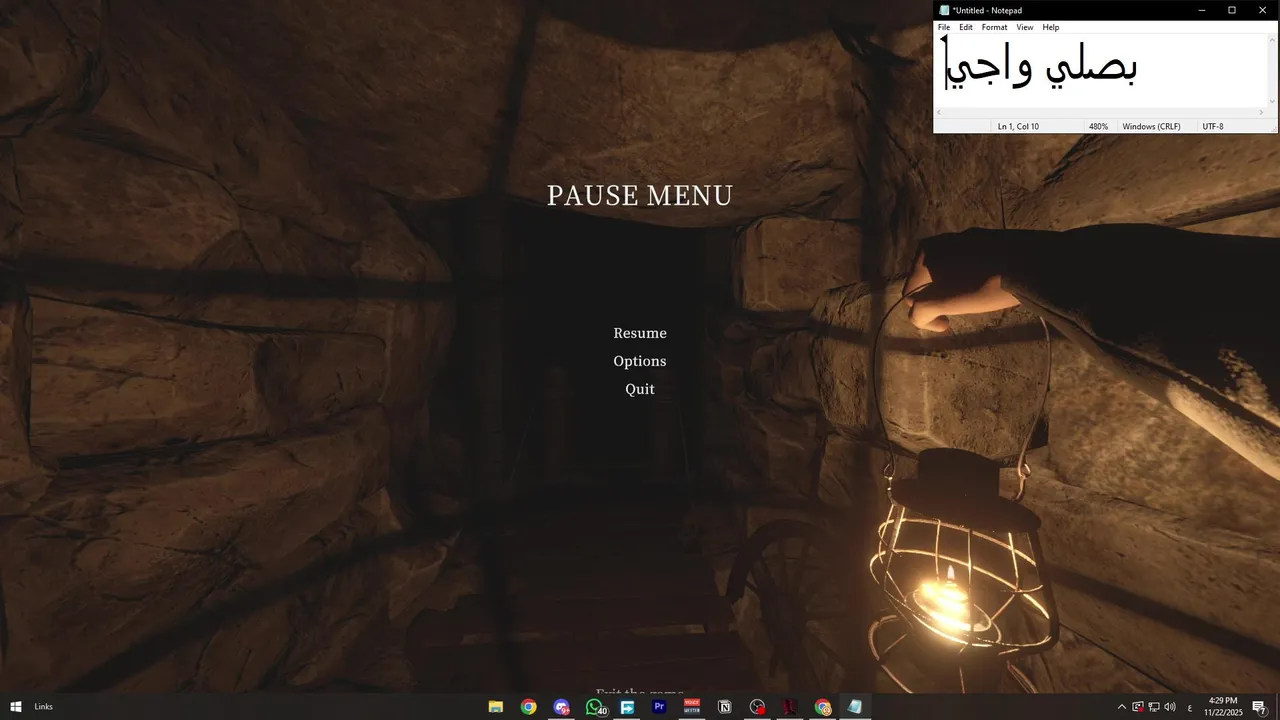Open network status tray icon
This screenshot has width=1280, height=720.
[1153, 707]
